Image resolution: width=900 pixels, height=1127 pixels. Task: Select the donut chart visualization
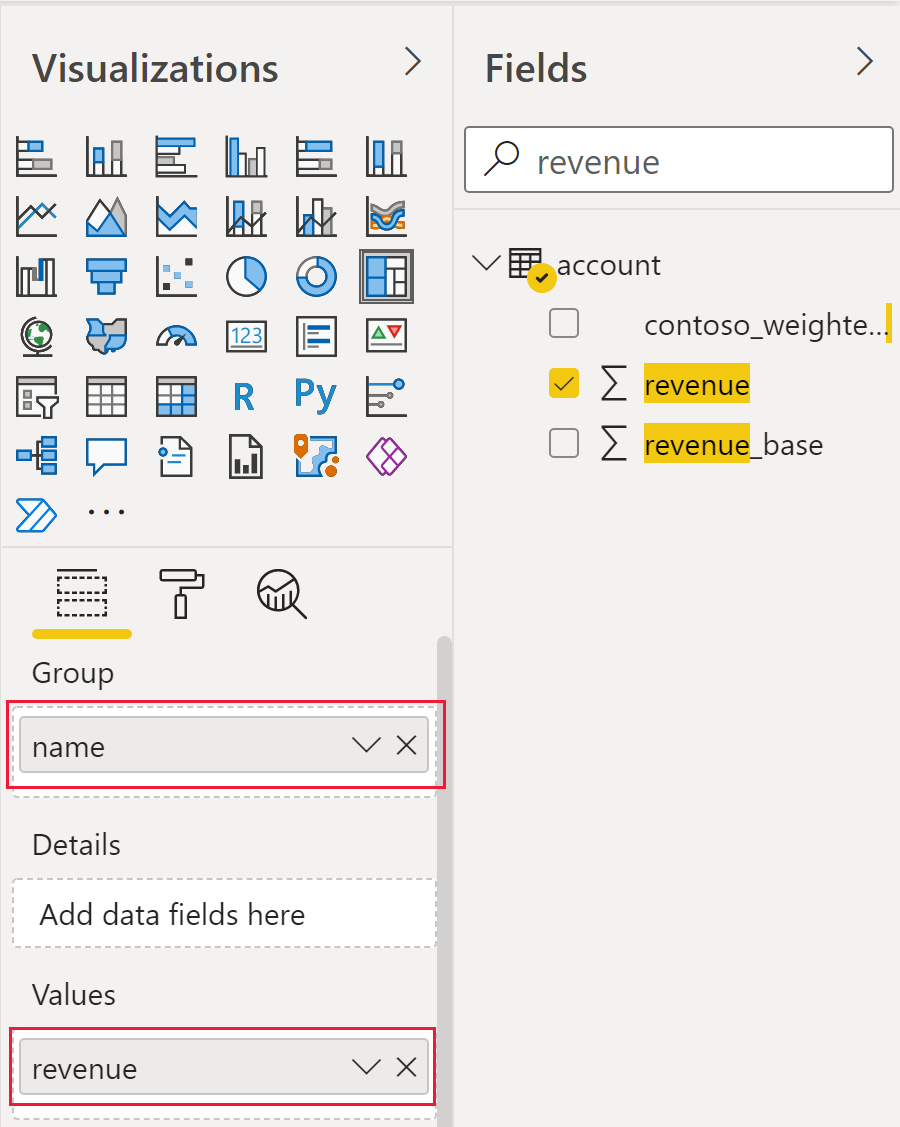(316, 276)
